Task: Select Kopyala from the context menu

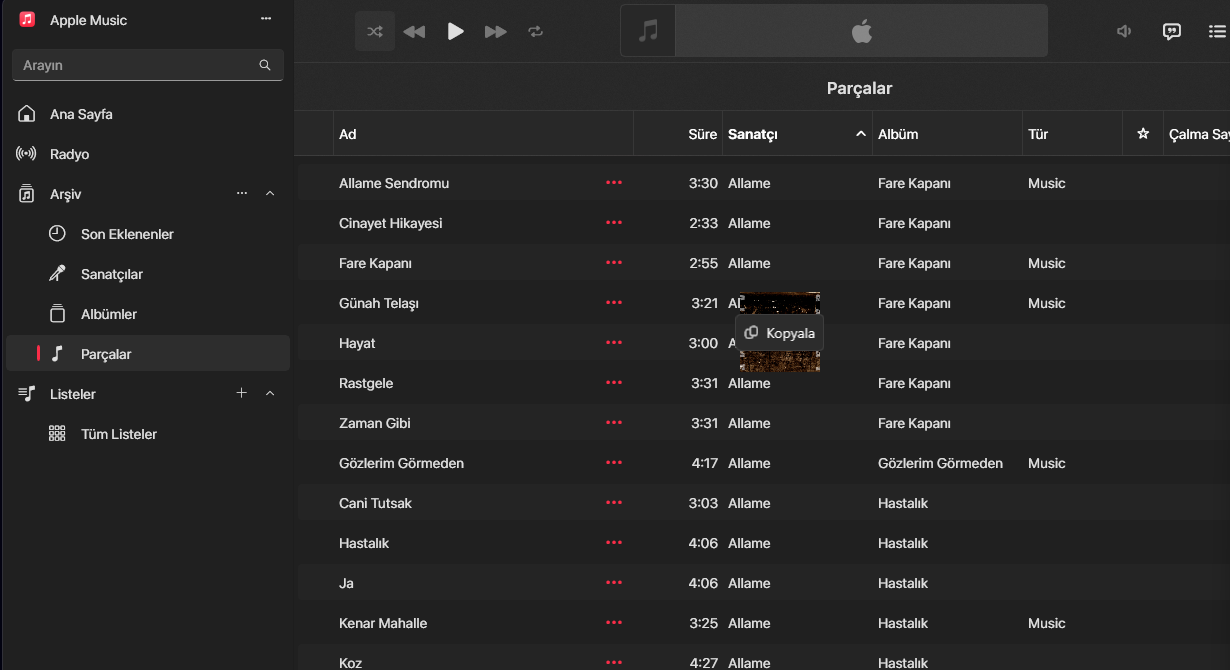Action: pos(780,333)
